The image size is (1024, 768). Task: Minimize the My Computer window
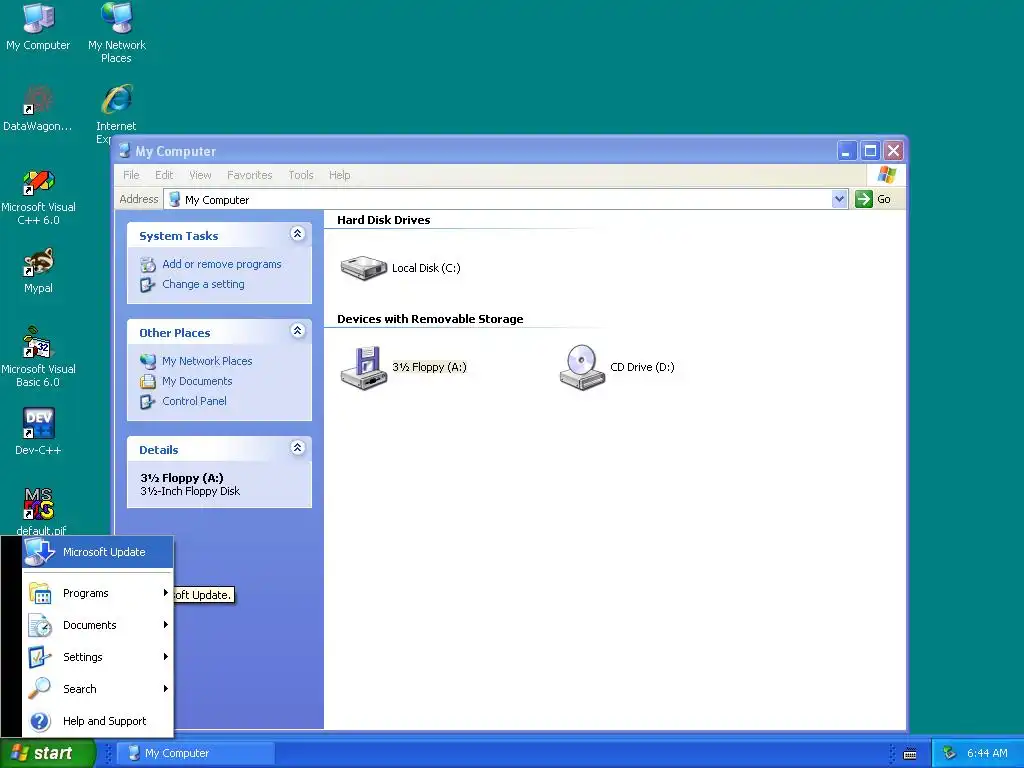(846, 151)
